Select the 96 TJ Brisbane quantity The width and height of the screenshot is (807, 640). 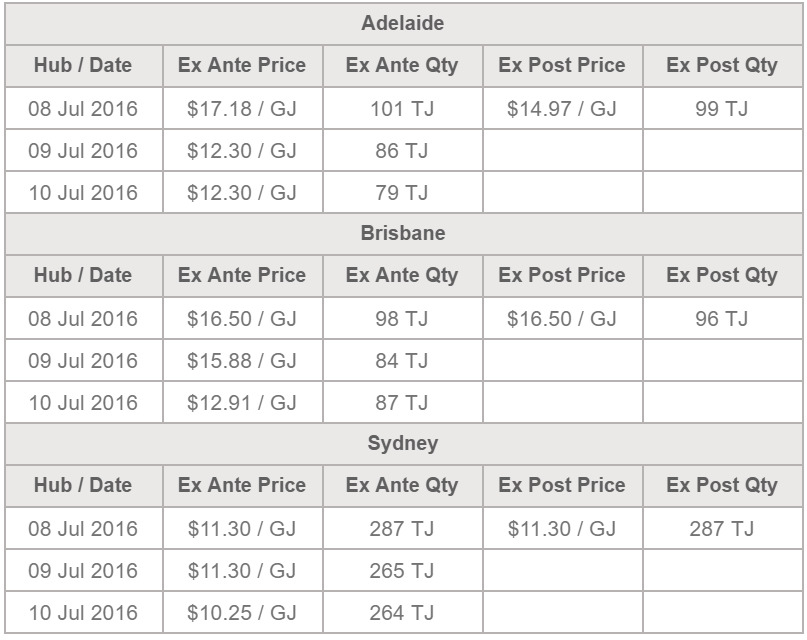[x=722, y=319]
